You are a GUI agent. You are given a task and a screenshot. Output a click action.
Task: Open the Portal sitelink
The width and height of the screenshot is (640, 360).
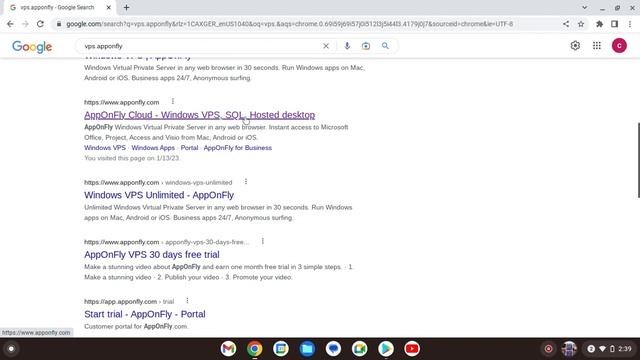click(x=189, y=148)
